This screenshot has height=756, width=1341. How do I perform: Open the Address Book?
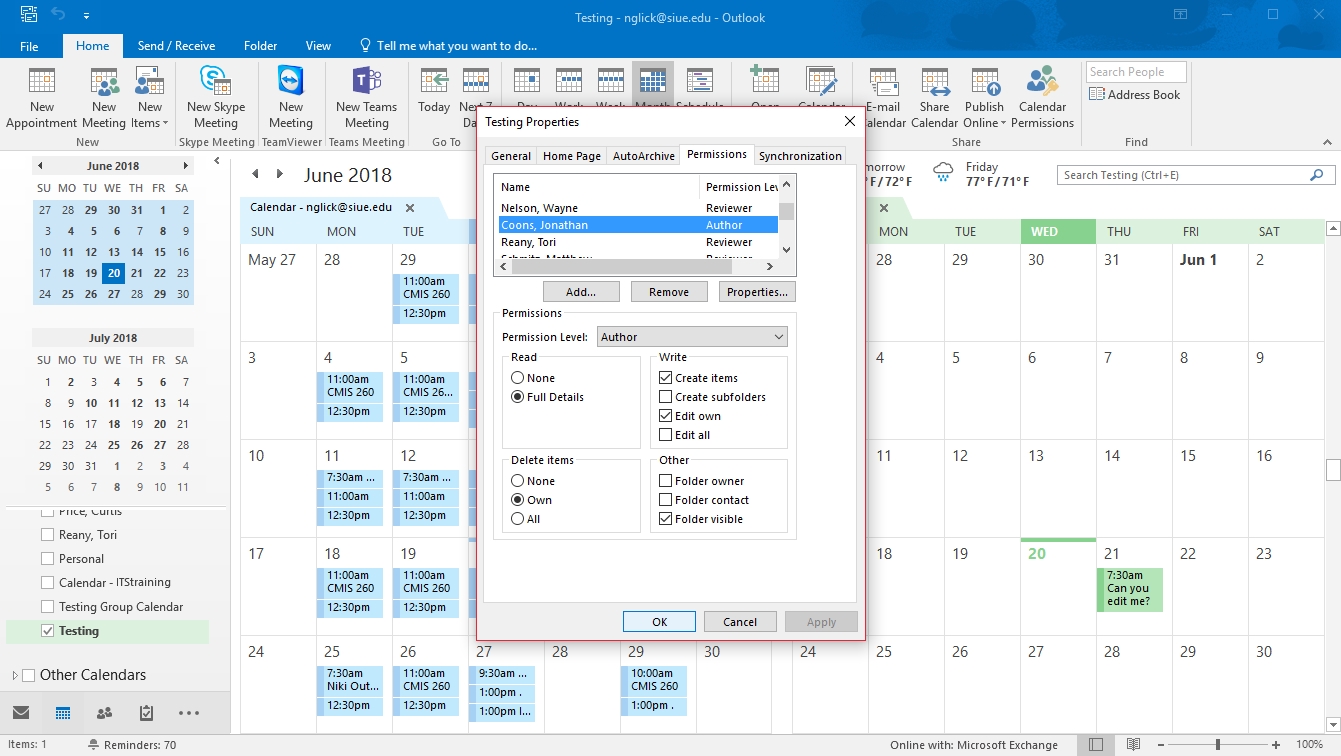1135,95
